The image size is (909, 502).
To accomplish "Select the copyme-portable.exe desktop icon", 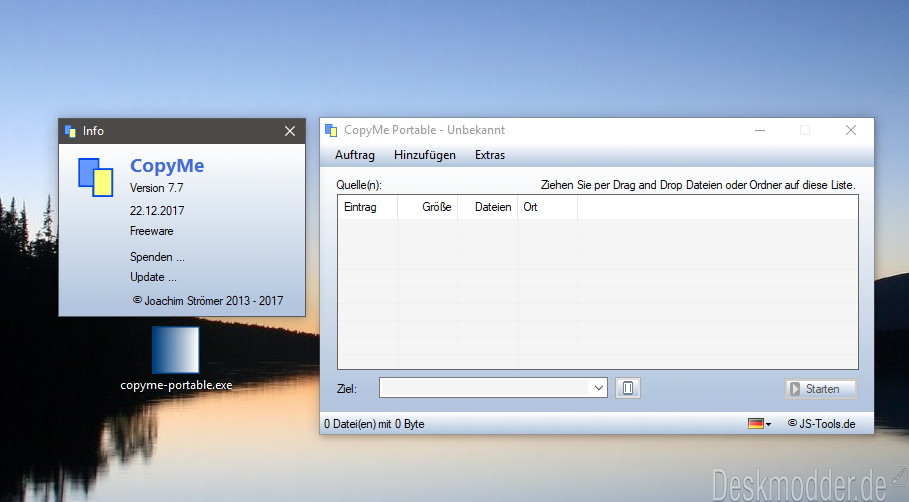I will click(176, 358).
